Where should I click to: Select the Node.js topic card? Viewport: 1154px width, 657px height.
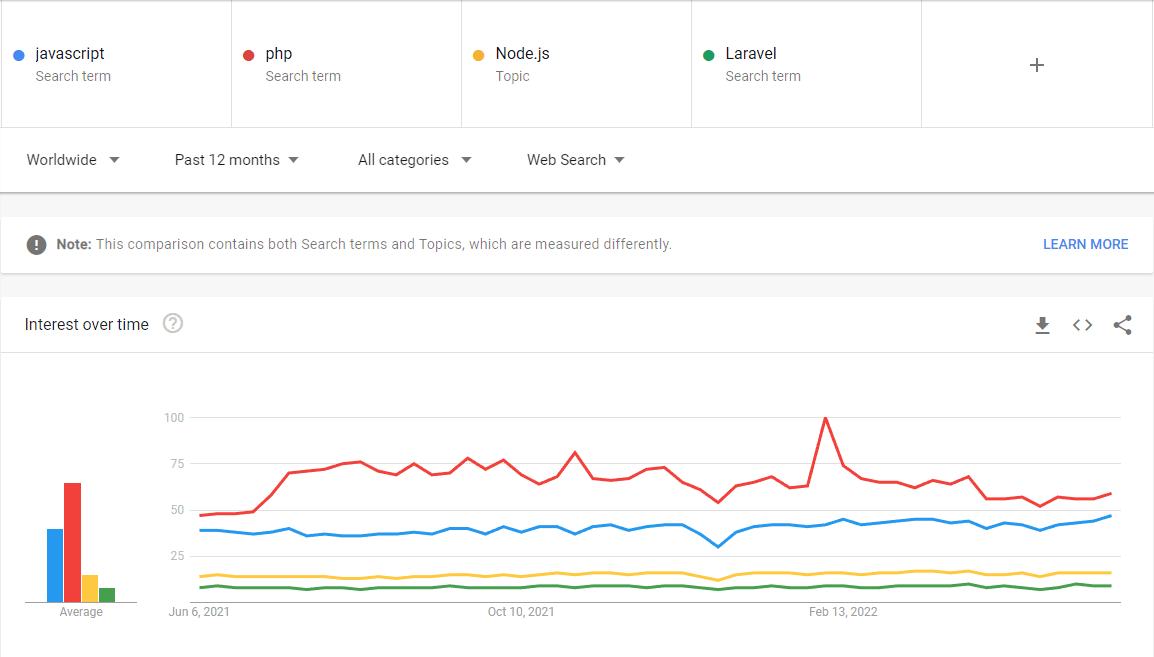576,64
